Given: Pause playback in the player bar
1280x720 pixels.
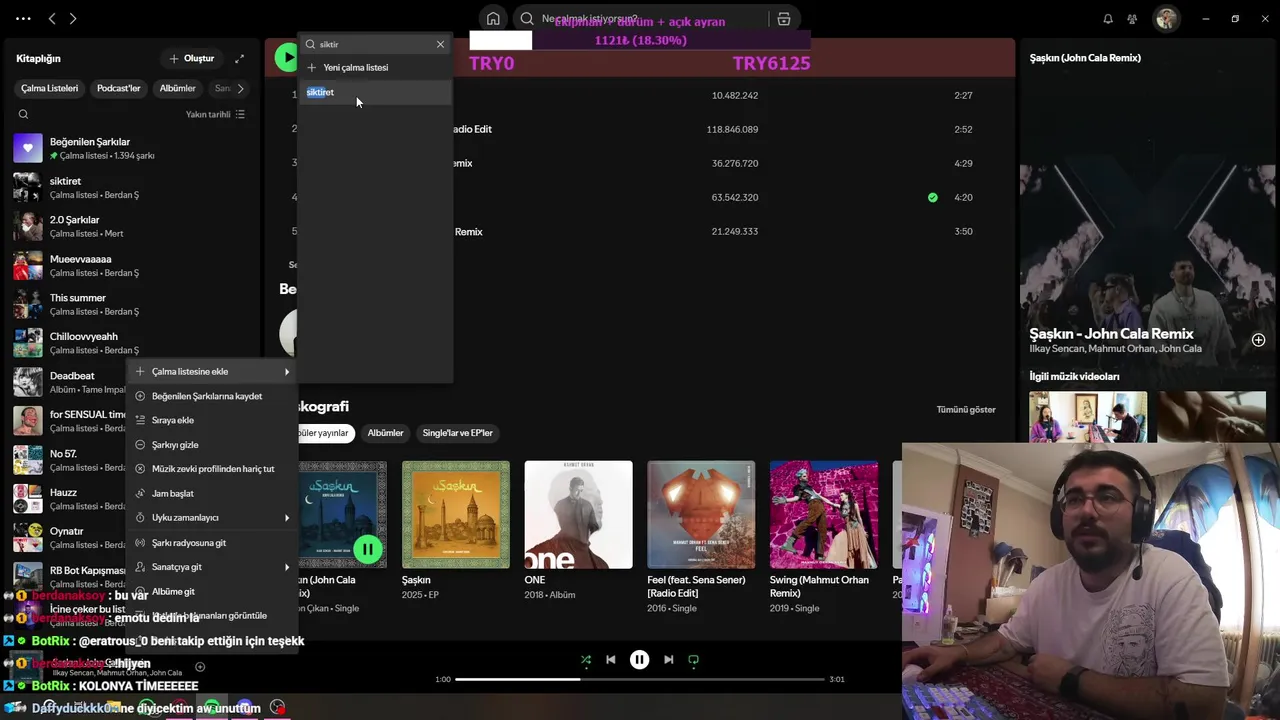Looking at the screenshot, I should [640, 660].
